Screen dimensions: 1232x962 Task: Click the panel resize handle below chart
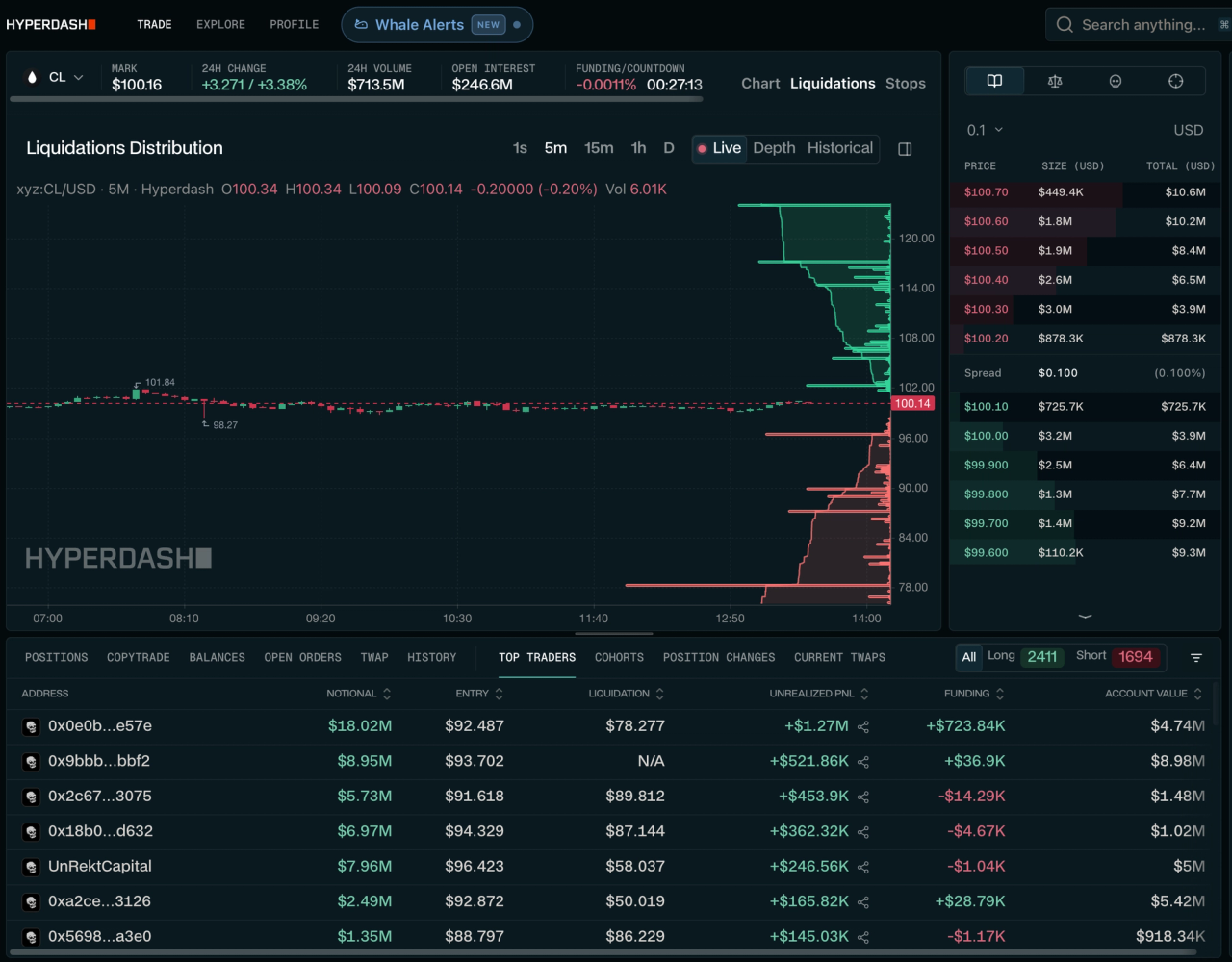614,634
